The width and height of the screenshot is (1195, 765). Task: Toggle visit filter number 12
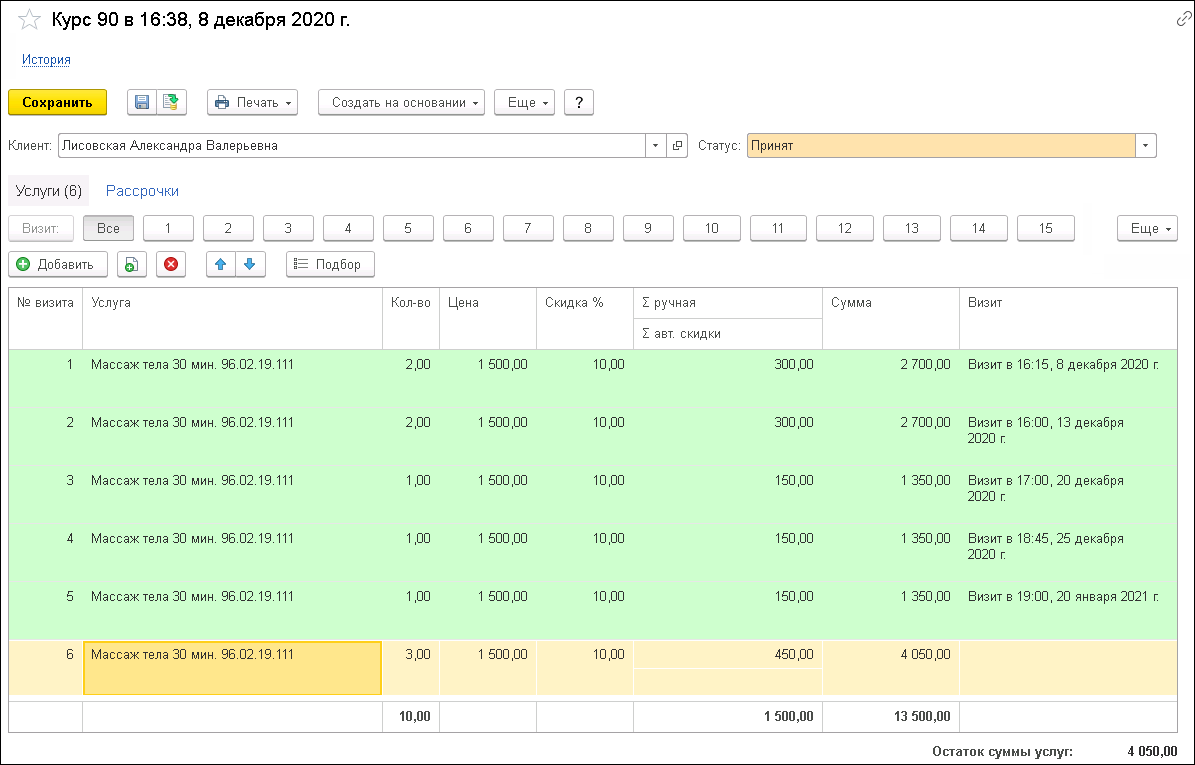pos(844,228)
